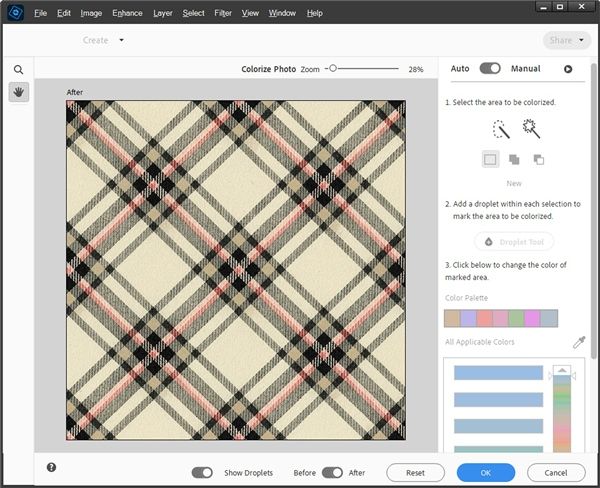600x488 pixels.
Task: Toggle the Show Droplets switch
Action: click(202, 473)
